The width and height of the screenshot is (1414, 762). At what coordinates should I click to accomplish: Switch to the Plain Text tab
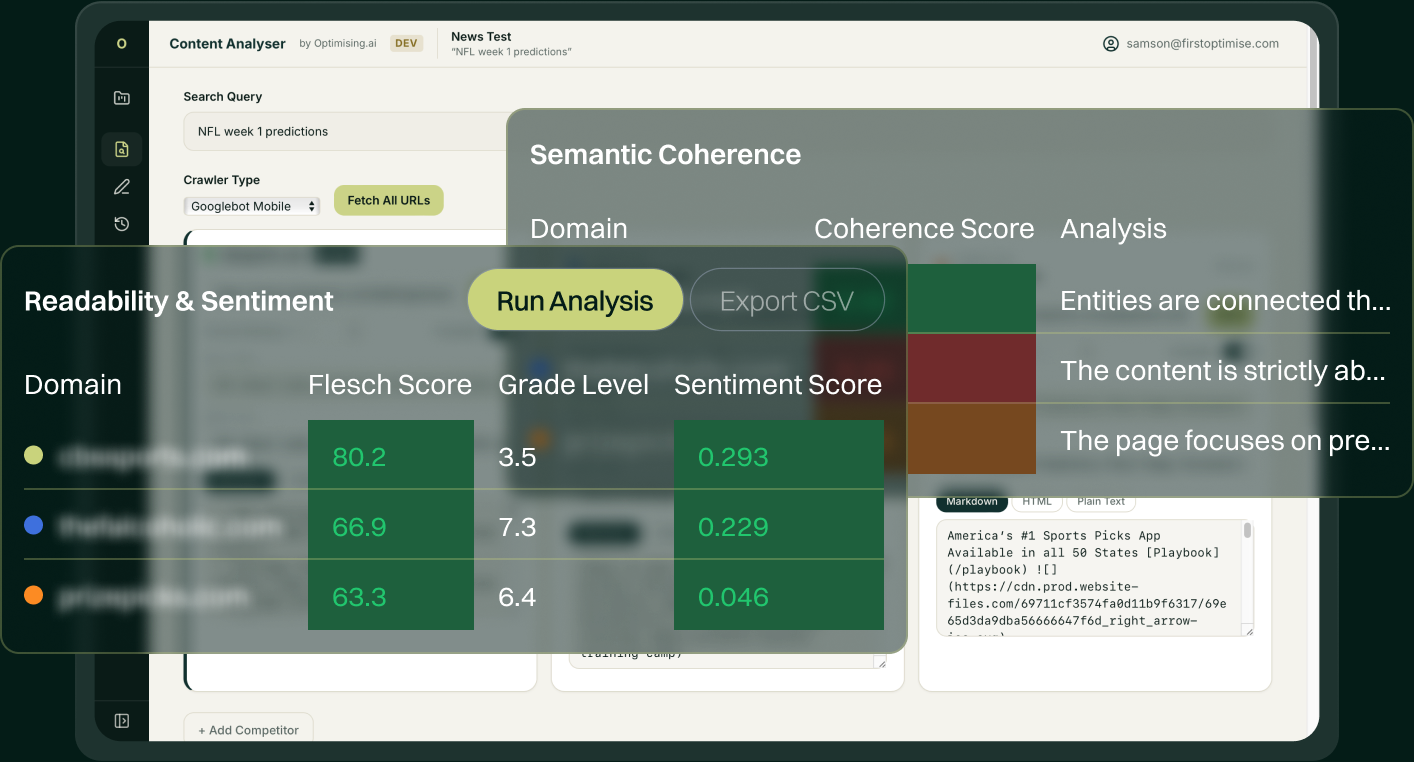(x=1101, y=502)
